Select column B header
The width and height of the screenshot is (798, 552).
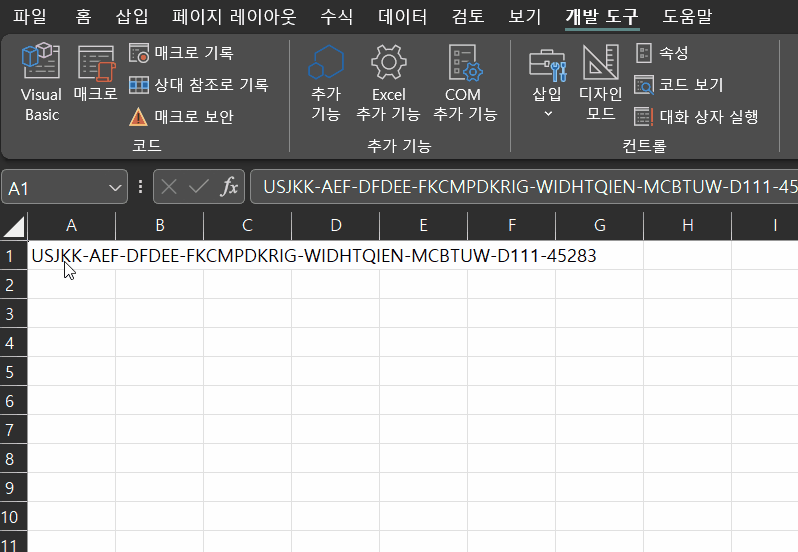[x=159, y=225]
